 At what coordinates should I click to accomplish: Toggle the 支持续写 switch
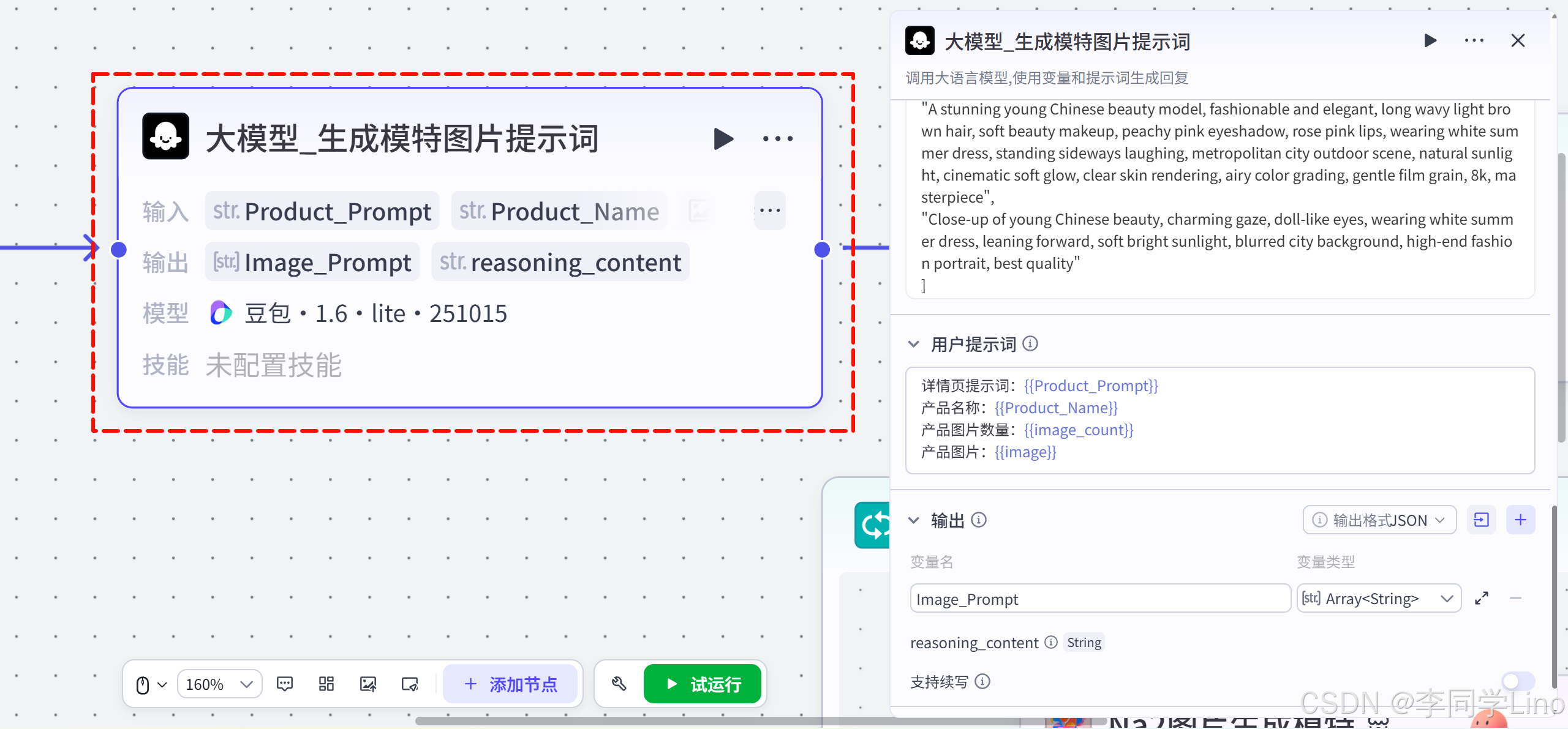coord(1517,681)
